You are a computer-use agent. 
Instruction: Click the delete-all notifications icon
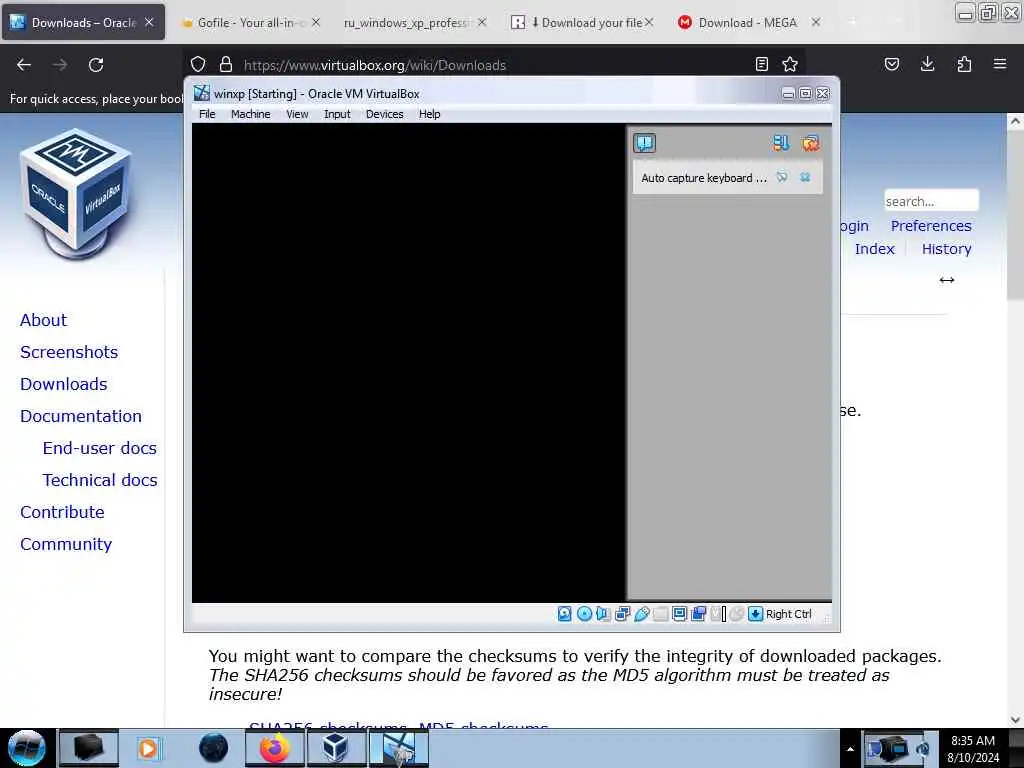810,143
